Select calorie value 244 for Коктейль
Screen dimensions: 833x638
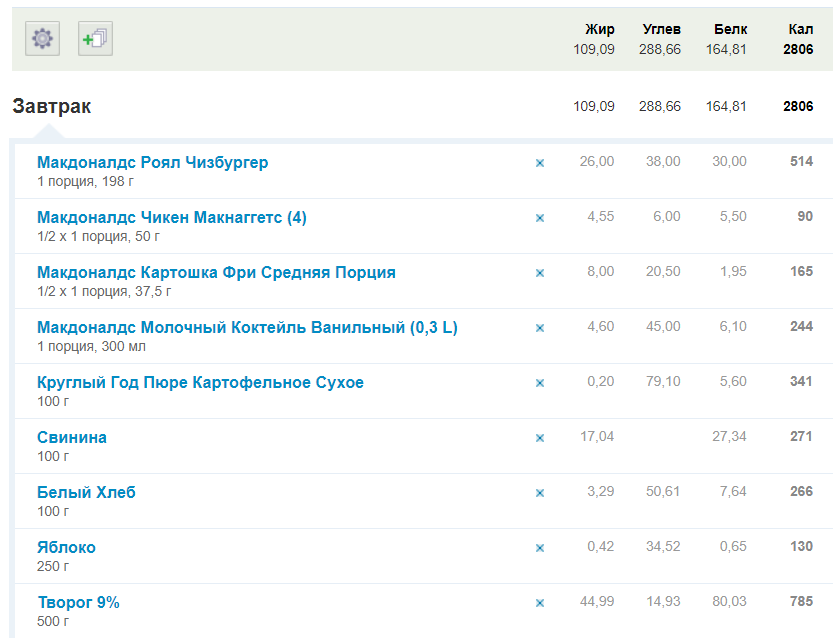[x=802, y=326]
